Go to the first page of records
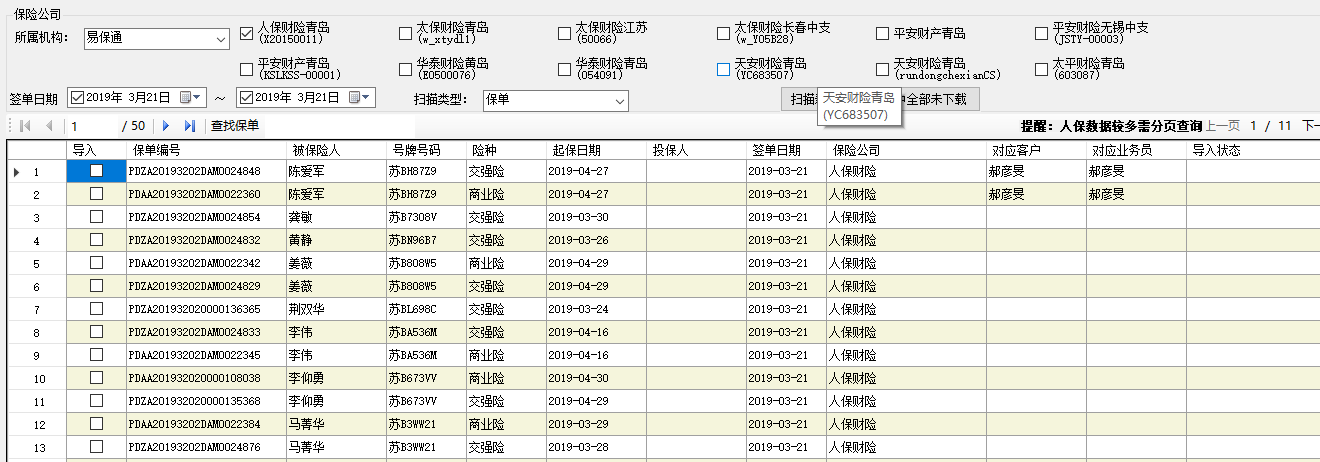This screenshot has width=1320, height=462. (24, 126)
